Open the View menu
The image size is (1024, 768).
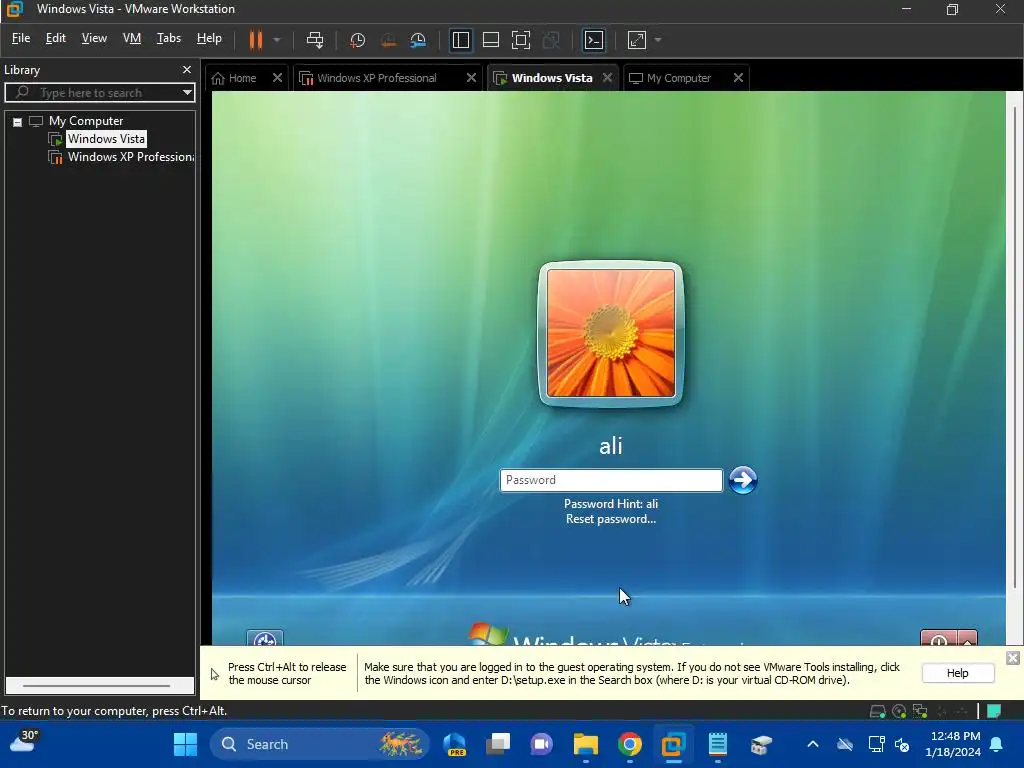(94, 38)
